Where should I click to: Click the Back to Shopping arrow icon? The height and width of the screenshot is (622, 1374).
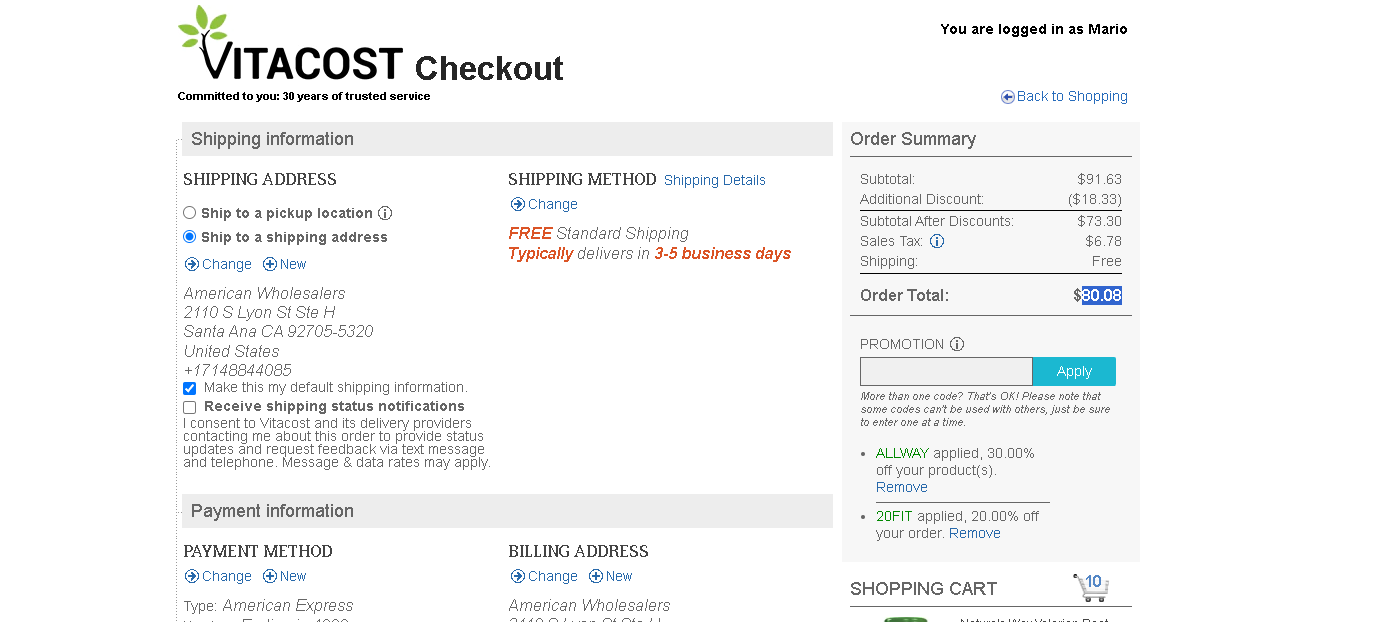click(x=1008, y=97)
